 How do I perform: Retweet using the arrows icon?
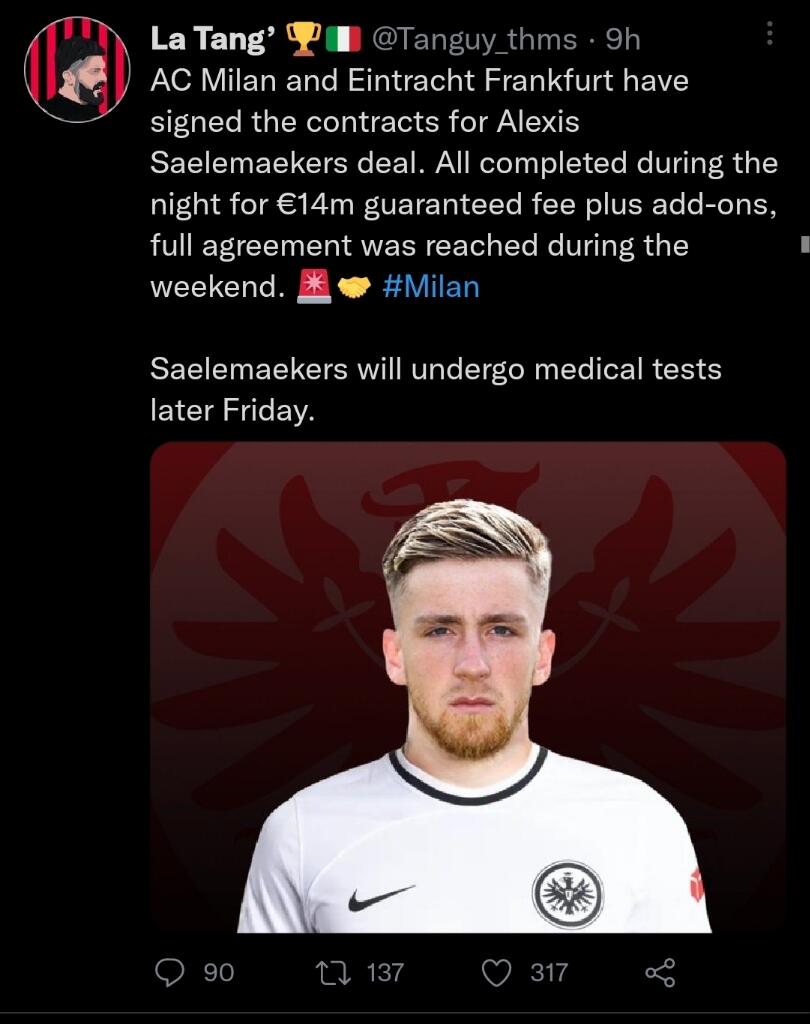[334, 972]
